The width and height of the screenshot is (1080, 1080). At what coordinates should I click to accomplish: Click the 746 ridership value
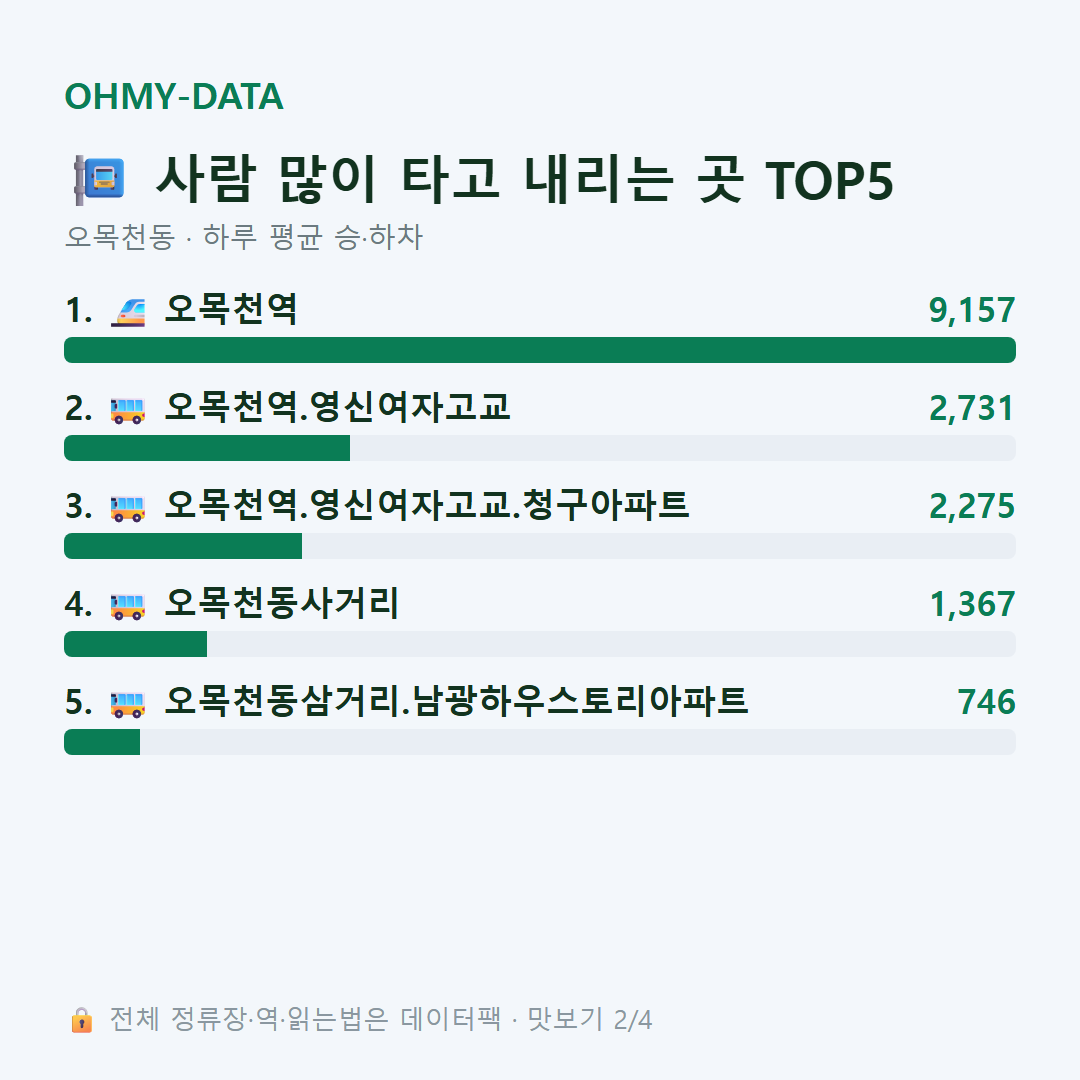pyautogui.click(x=986, y=702)
